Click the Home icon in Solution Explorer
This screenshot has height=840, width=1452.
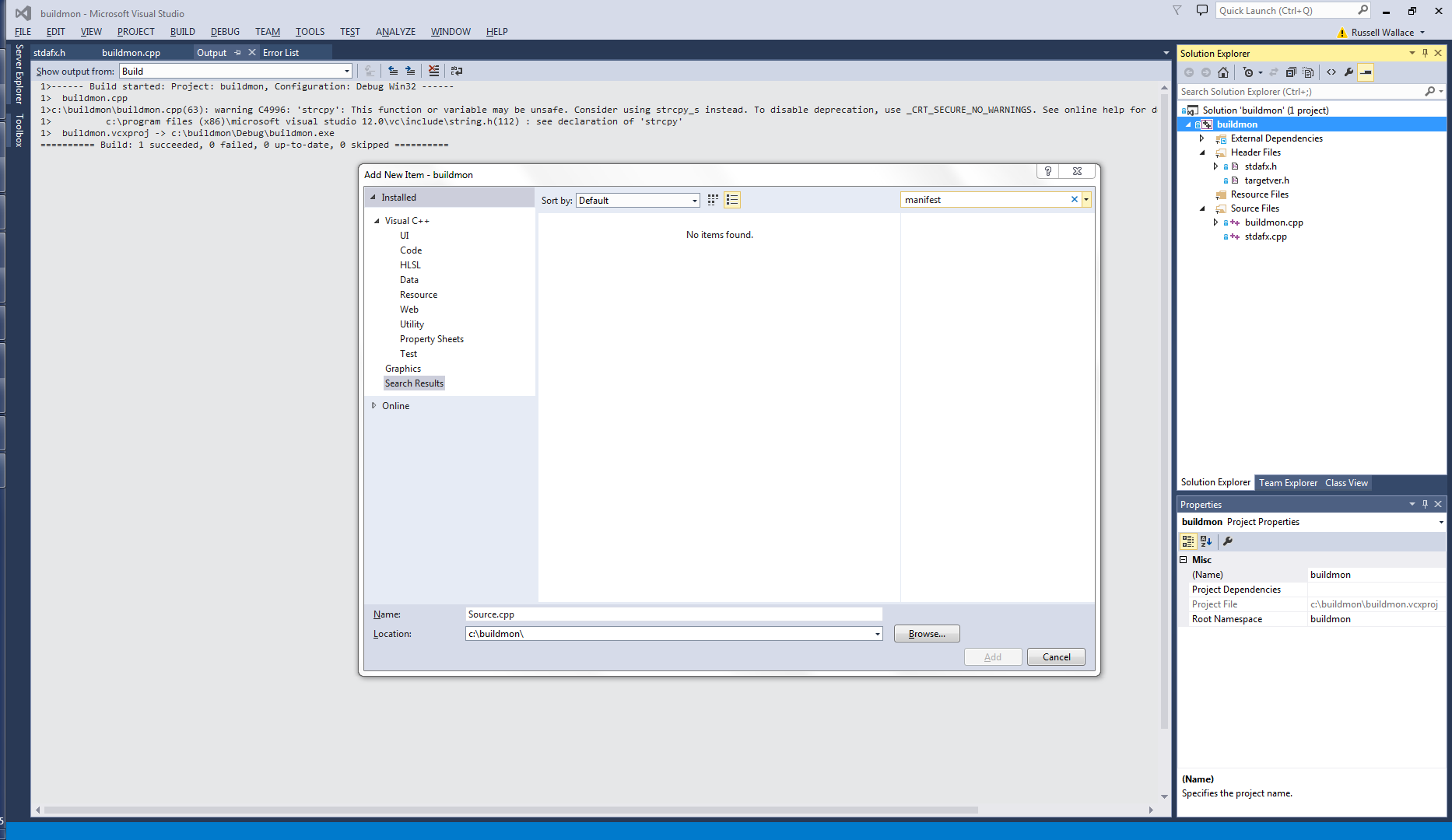coord(1223,72)
